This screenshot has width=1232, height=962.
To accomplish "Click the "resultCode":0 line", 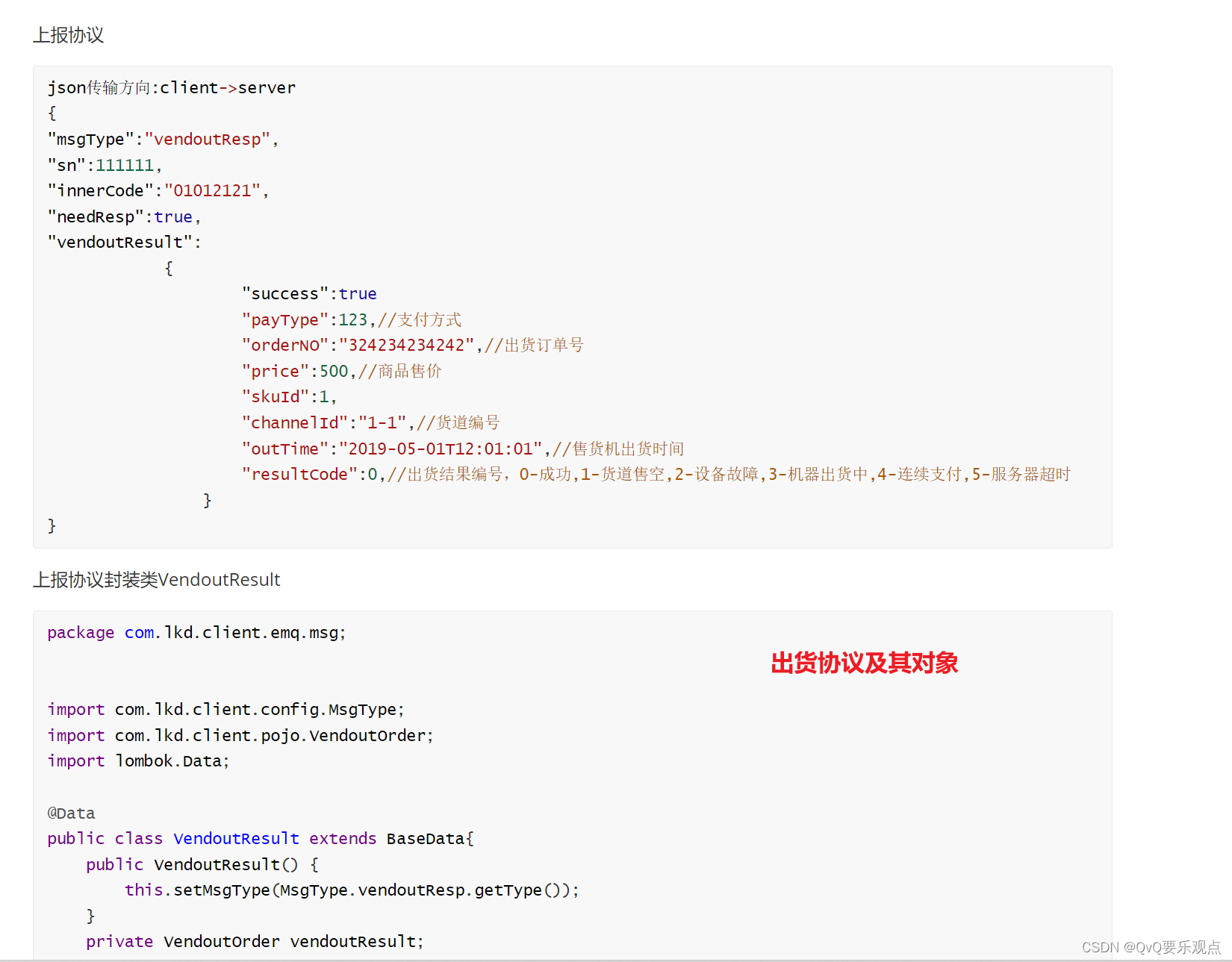I will (x=656, y=475).
